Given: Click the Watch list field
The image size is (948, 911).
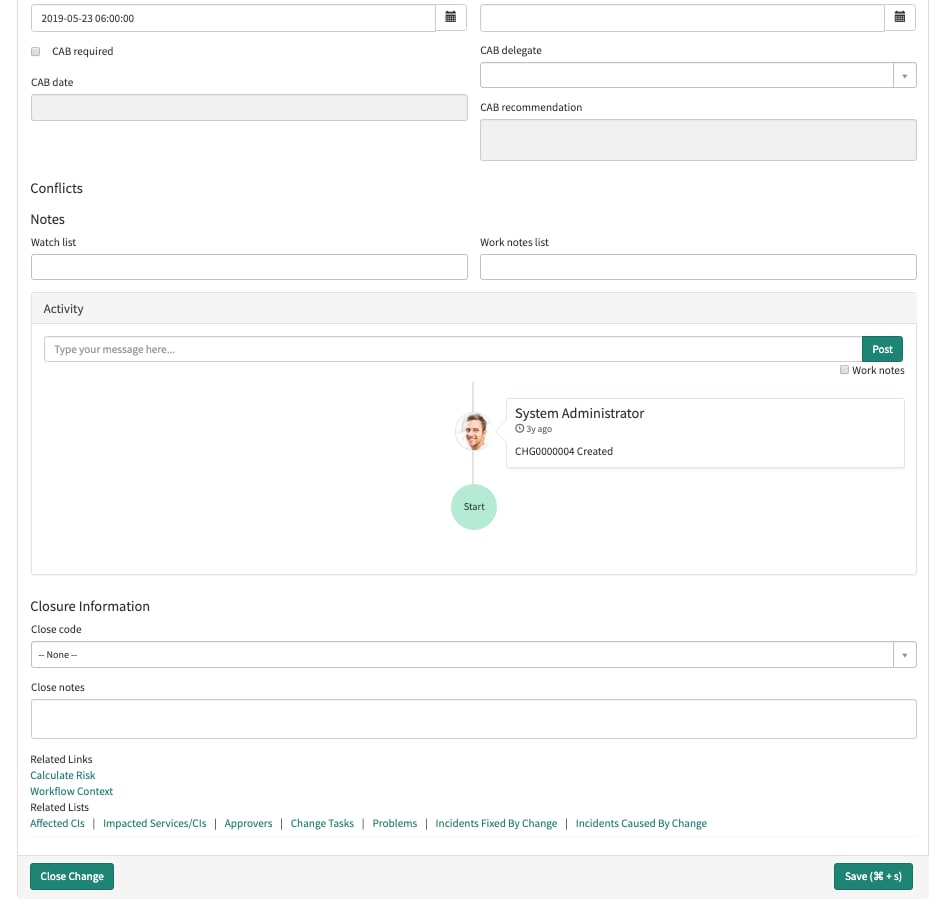Looking at the screenshot, I should (249, 267).
